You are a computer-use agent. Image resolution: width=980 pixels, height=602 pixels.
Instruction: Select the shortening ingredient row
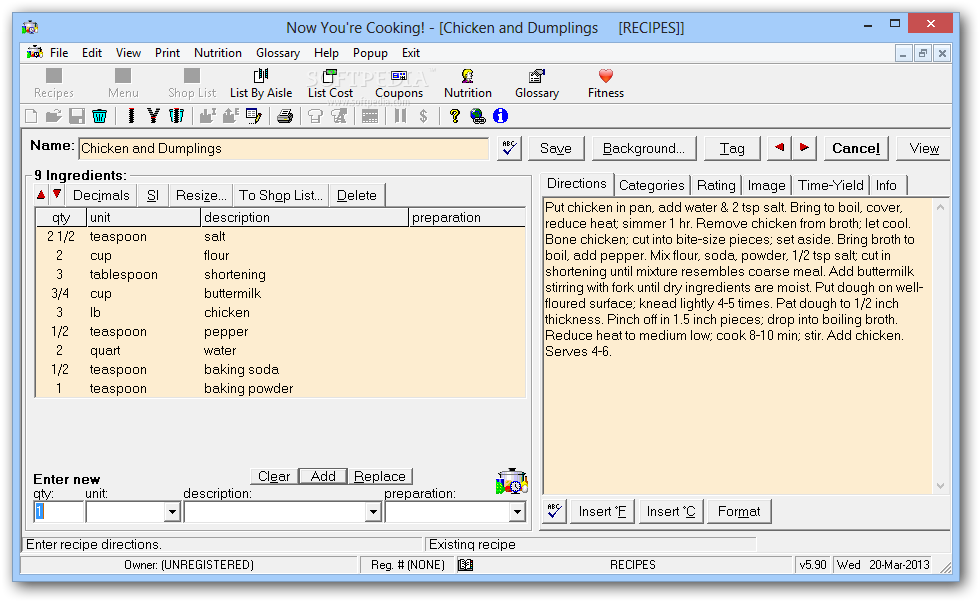280,274
